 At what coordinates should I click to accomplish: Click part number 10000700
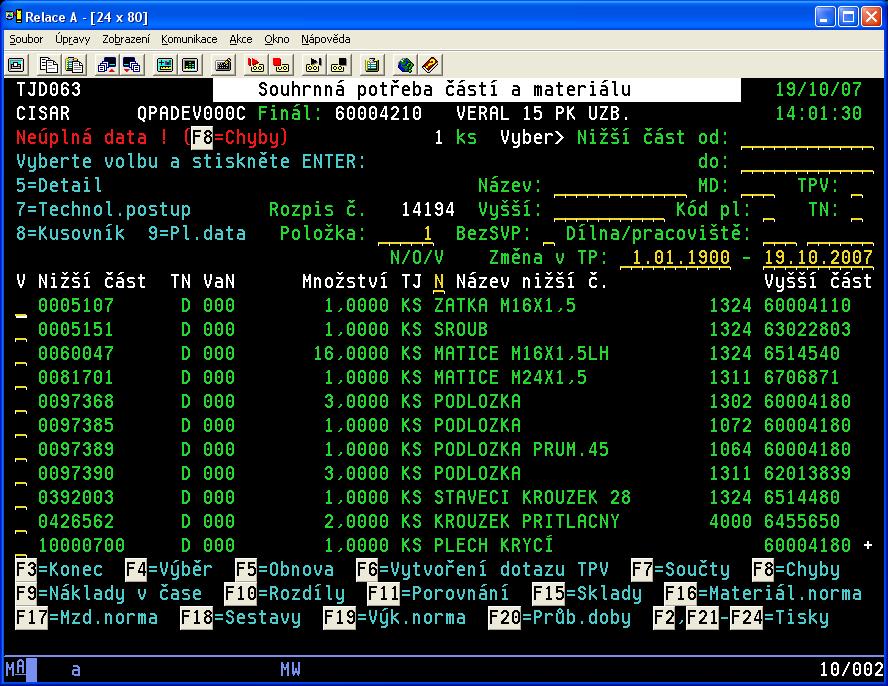tap(82, 545)
